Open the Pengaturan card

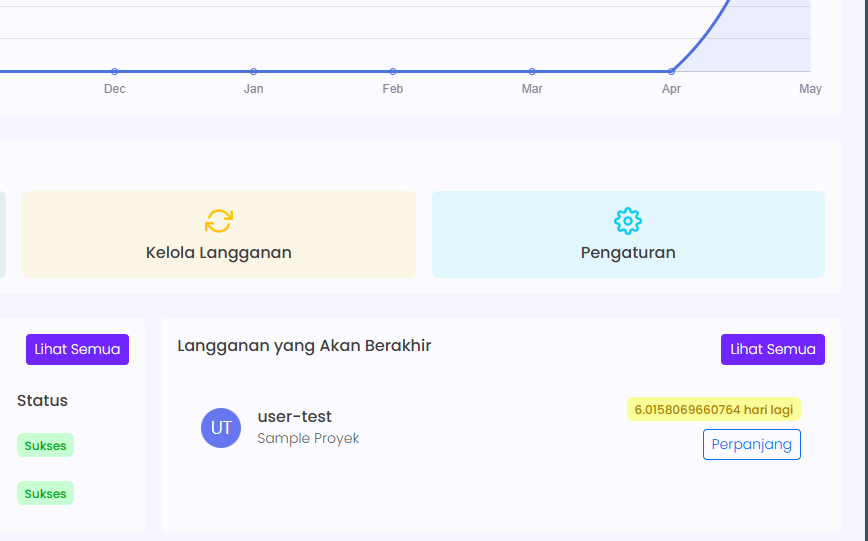tap(628, 234)
